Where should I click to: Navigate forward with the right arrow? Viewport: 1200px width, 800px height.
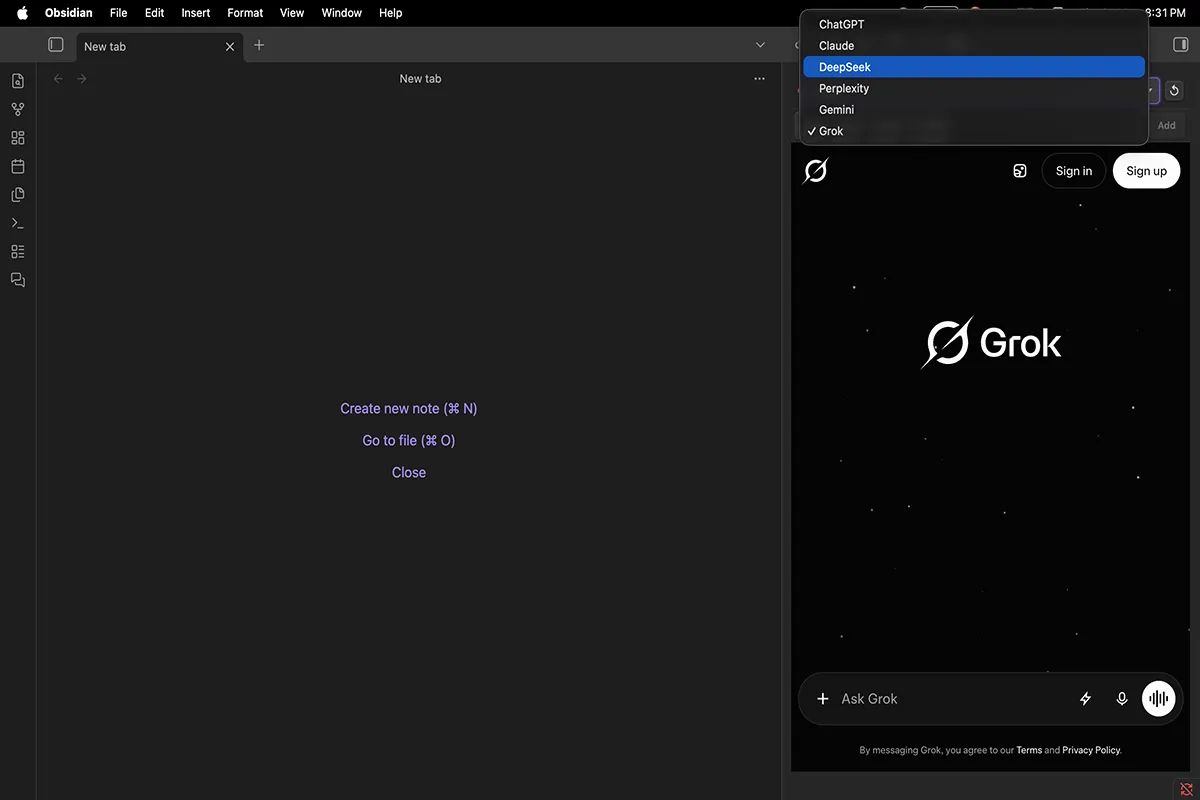click(82, 78)
